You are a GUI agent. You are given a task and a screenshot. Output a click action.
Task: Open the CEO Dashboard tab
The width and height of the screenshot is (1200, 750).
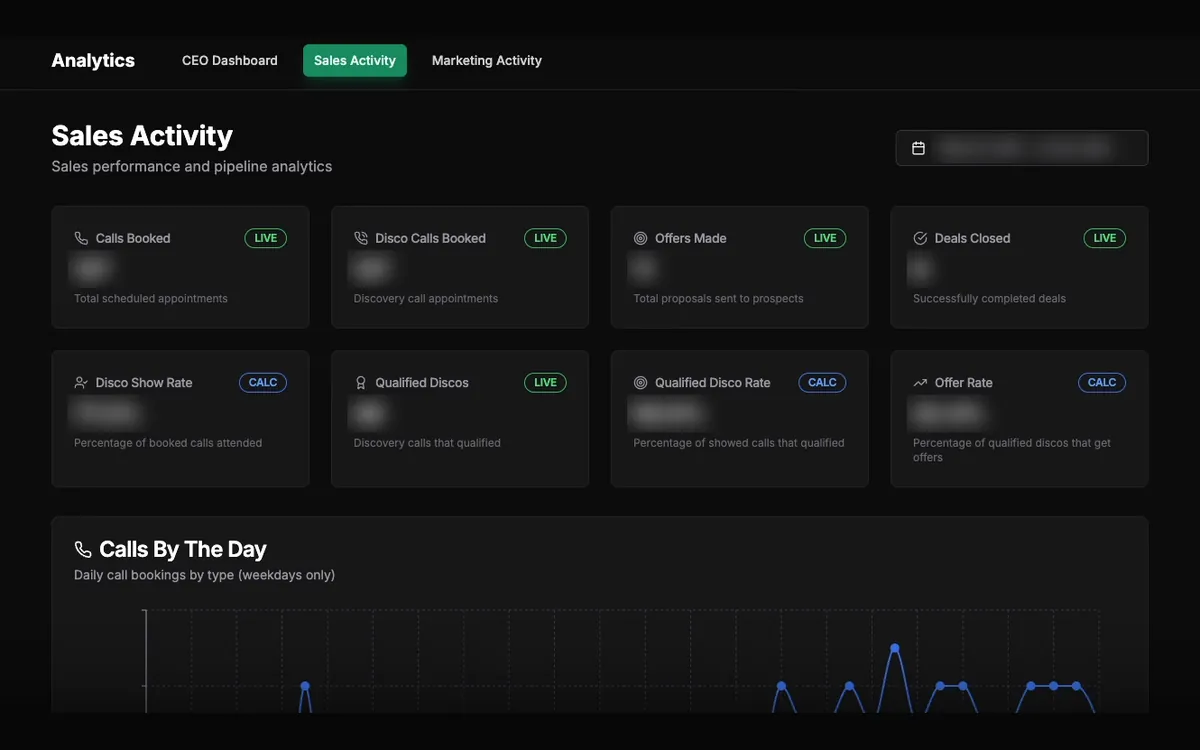[x=230, y=60]
